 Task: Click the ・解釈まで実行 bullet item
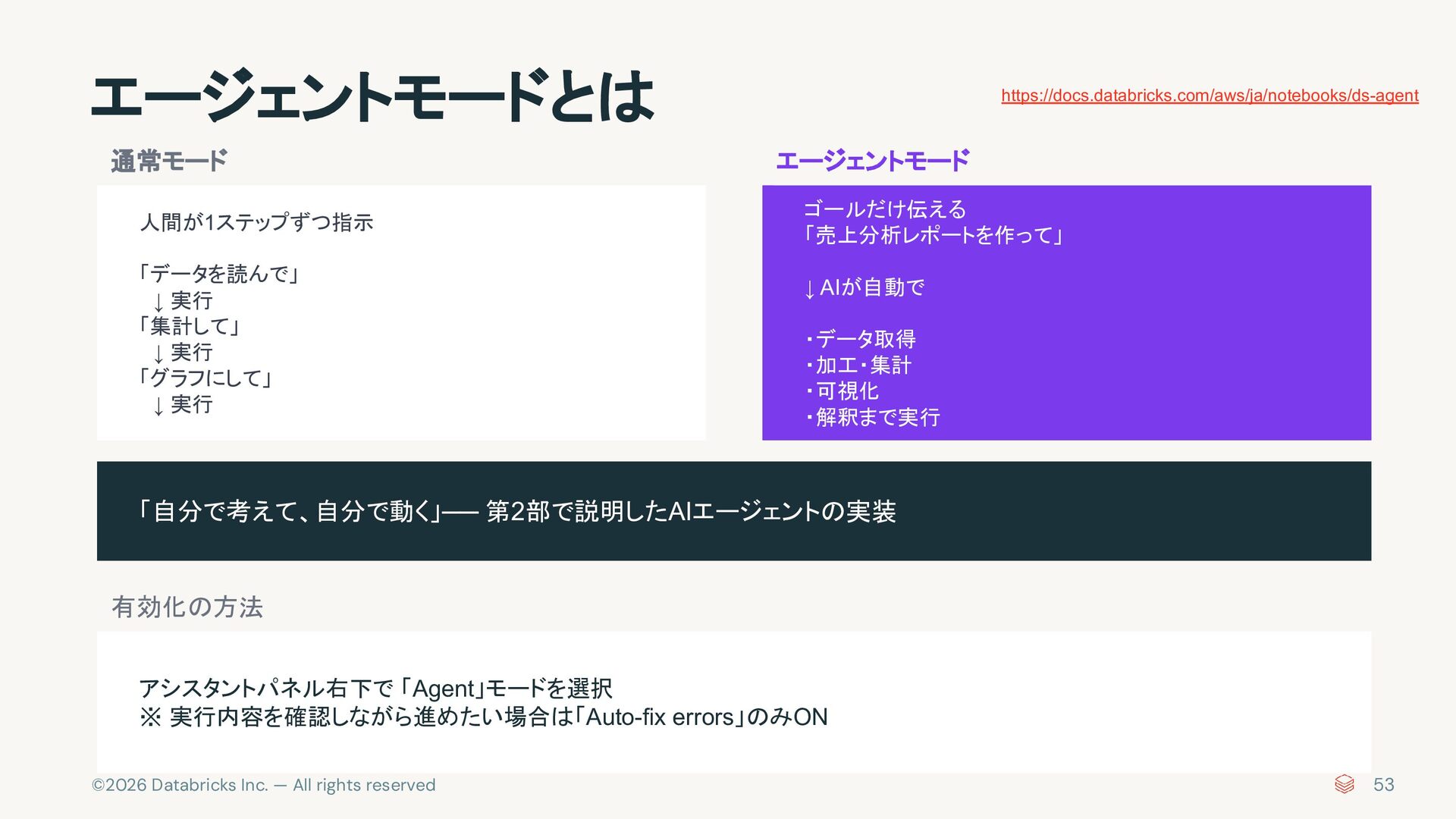coord(872,417)
